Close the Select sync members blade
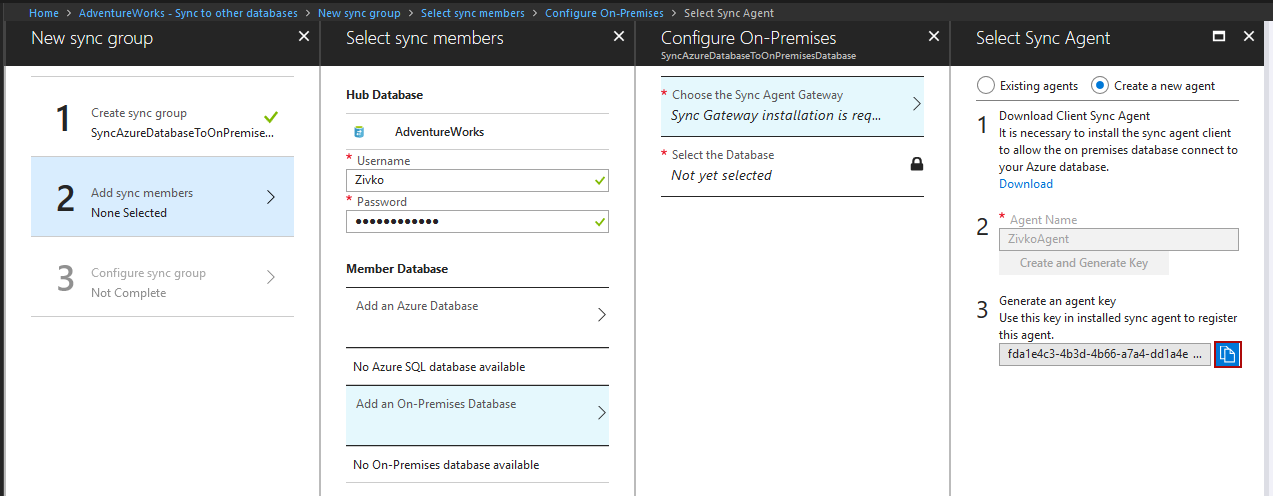 pyautogui.click(x=619, y=36)
